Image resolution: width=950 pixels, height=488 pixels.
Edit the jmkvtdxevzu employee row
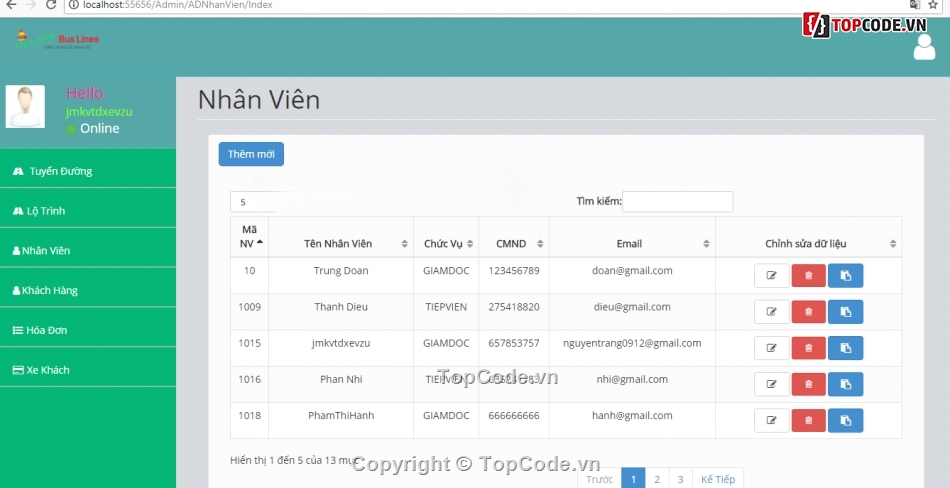(x=771, y=348)
